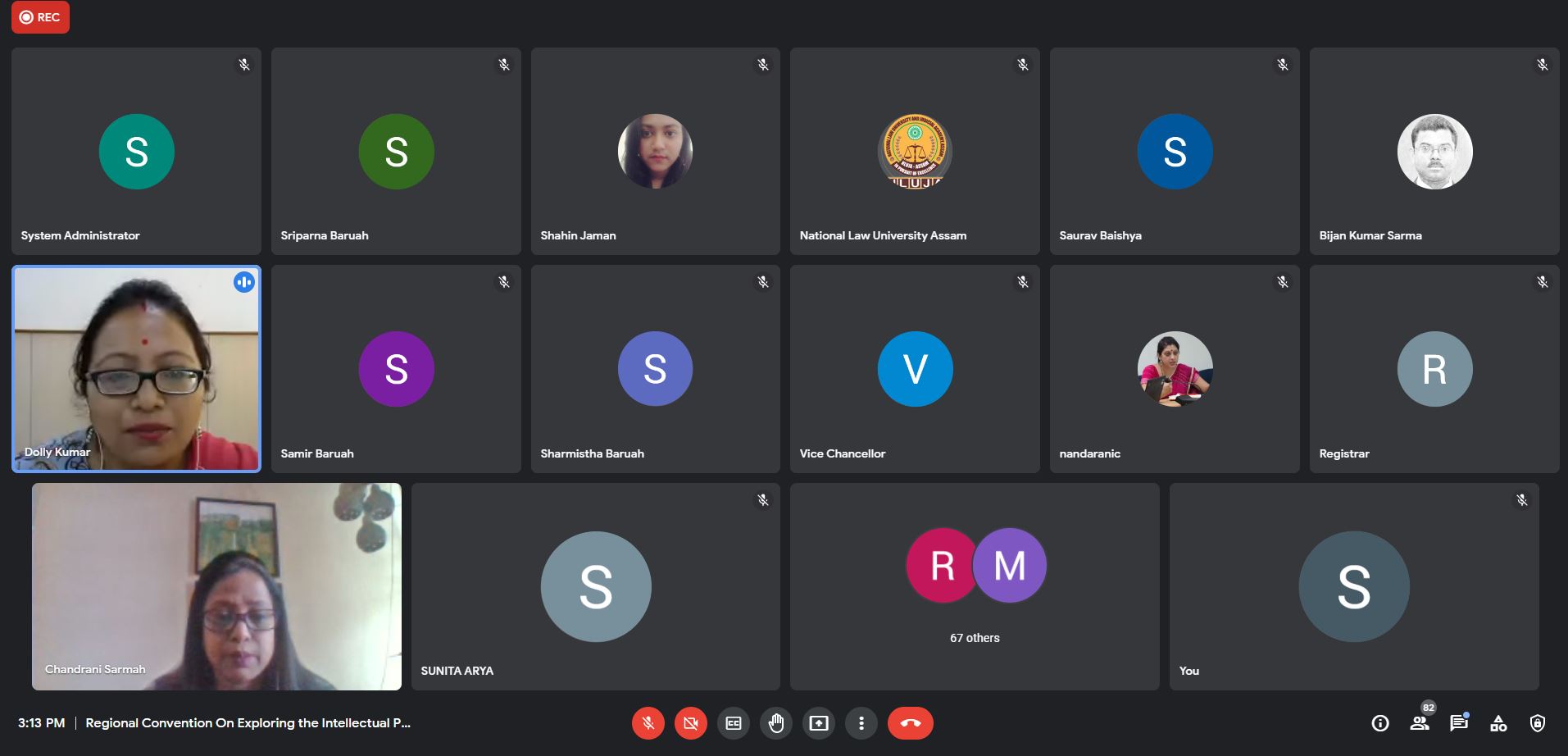This screenshot has width=1568, height=756.
Task: Select the SUNITA ARYA participant tile
Action: (x=596, y=586)
